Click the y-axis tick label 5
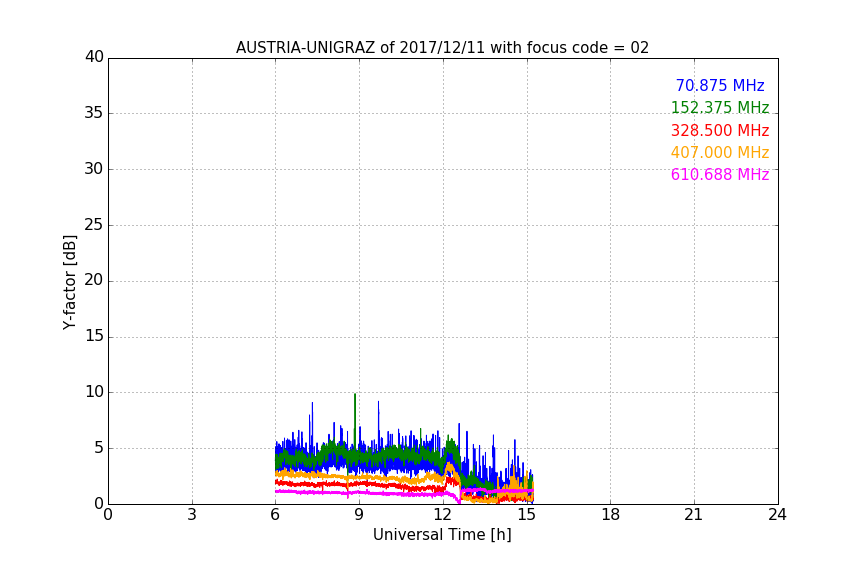Viewport: 864px width, 576px height. 99,448
